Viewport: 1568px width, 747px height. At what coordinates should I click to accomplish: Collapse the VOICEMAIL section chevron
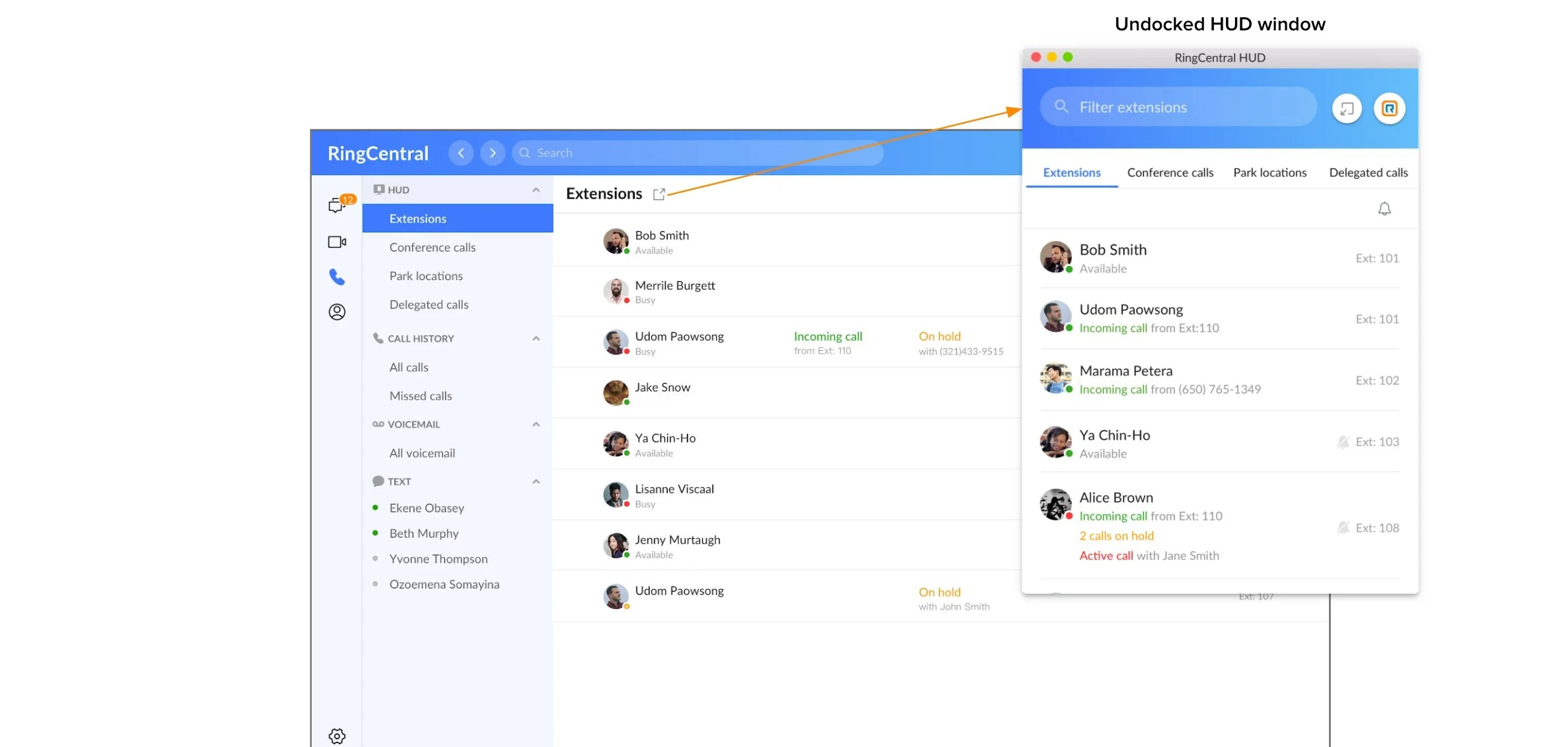tap(536, 425)
